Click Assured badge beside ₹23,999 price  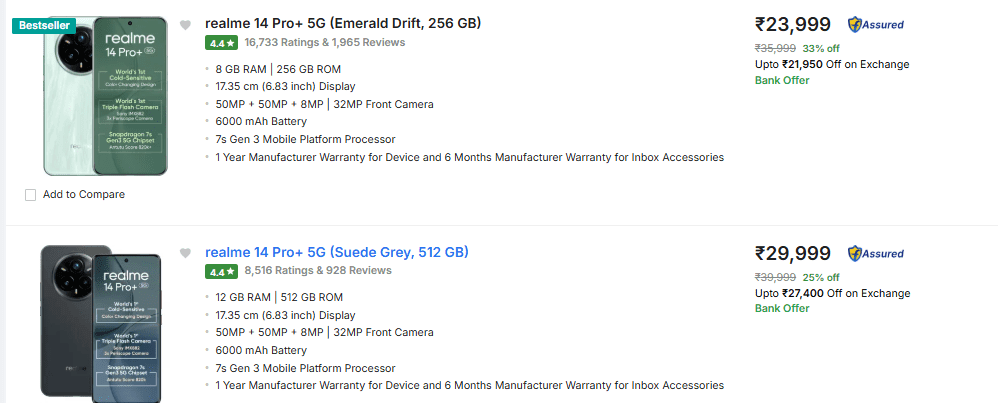point(876,25)
